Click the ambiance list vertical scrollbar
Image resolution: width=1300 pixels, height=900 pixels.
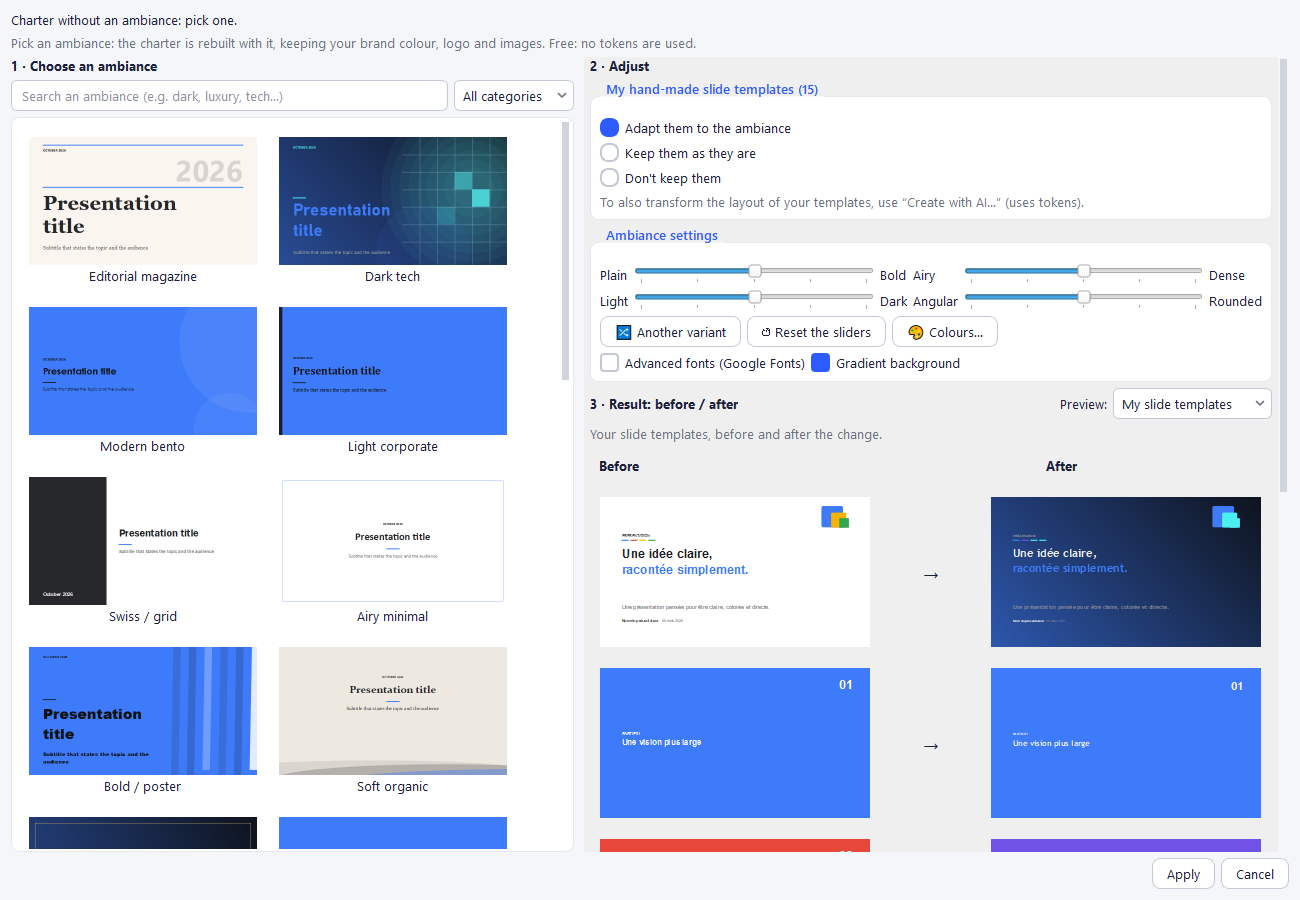coord(566,251)
